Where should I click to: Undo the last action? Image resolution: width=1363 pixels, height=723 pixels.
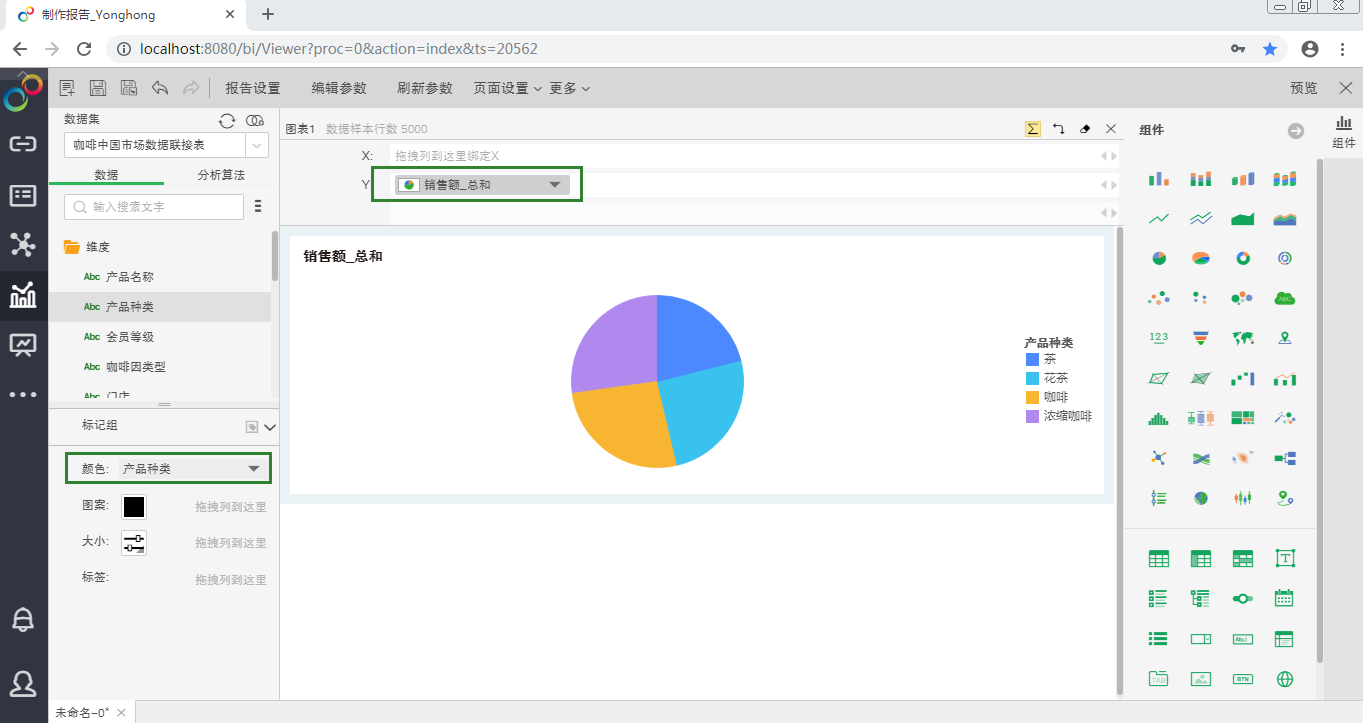pos(160,88)
